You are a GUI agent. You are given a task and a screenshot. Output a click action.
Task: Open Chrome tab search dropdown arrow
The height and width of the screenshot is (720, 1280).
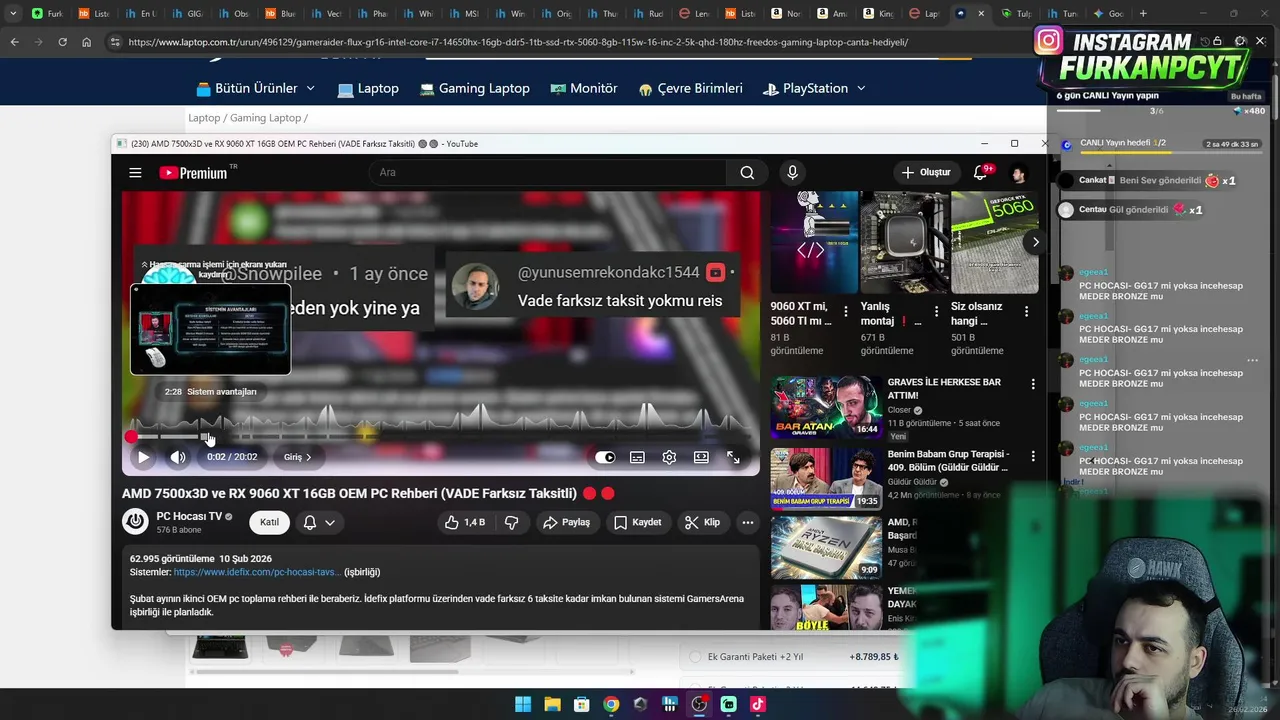coord(12,14)
